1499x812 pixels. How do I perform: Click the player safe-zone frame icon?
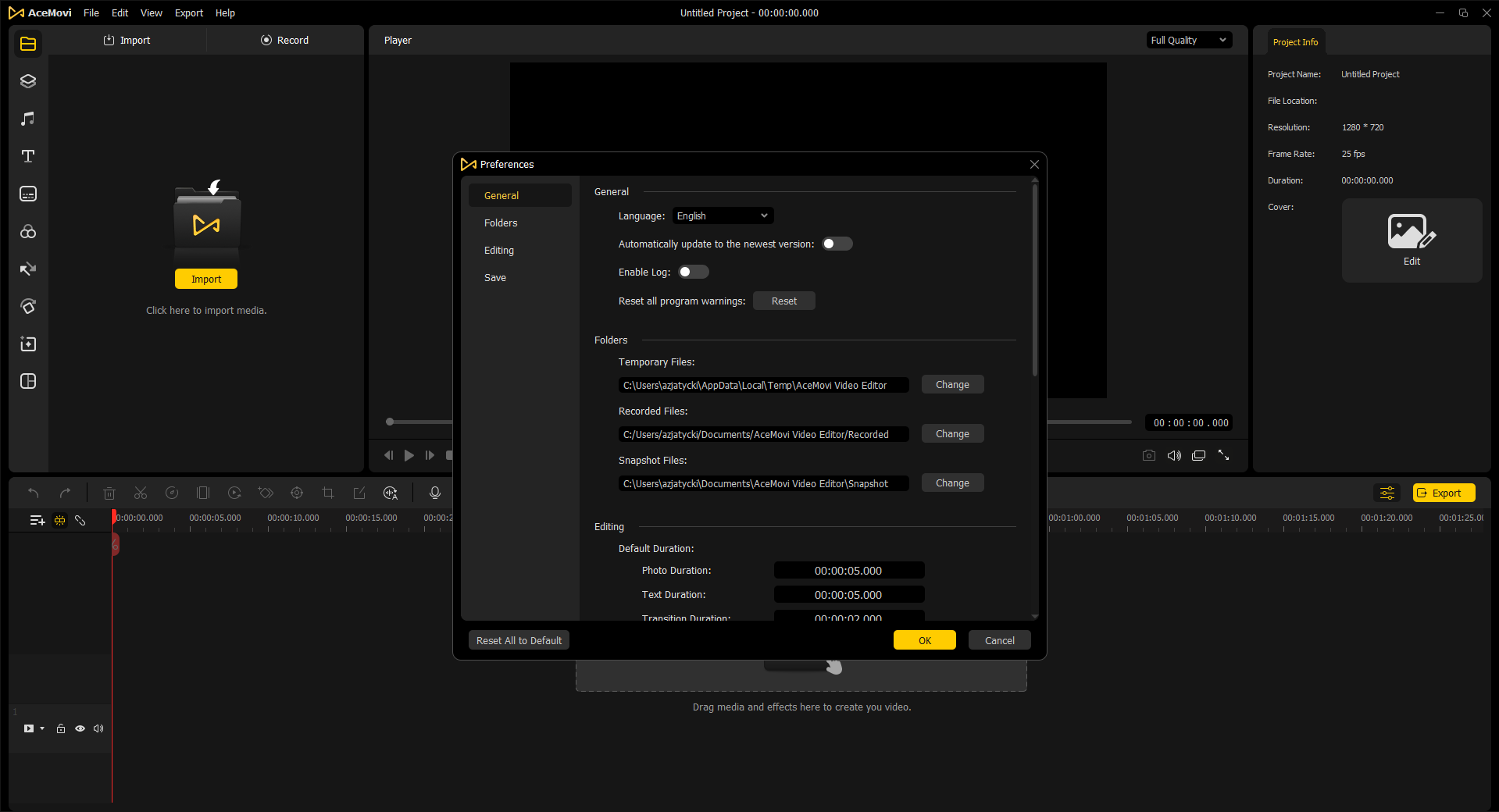pyautogui.click(x=1199, y=455)
